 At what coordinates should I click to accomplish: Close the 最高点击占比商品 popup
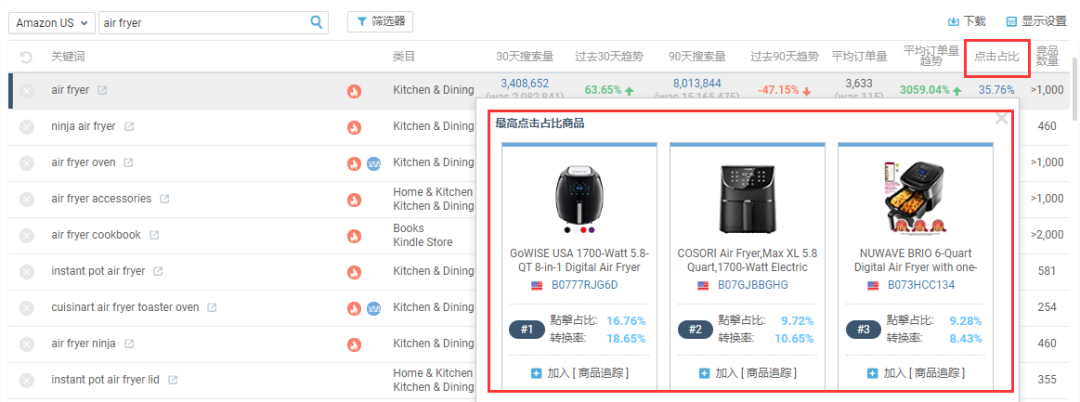[x=1002, y=118]
